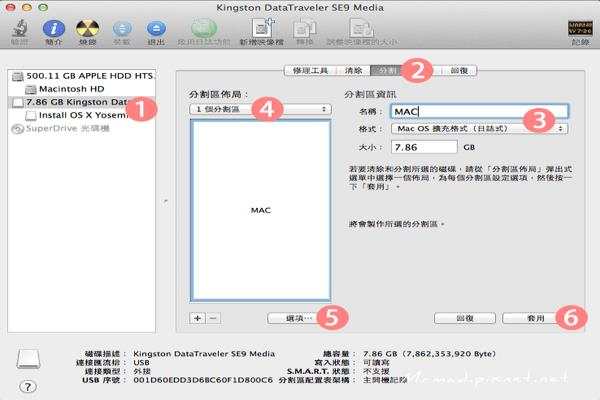This screenshot has width=600, height=400.
Task: Click the Verify microscope toolbar icon
Action: [x=20, y=29]
